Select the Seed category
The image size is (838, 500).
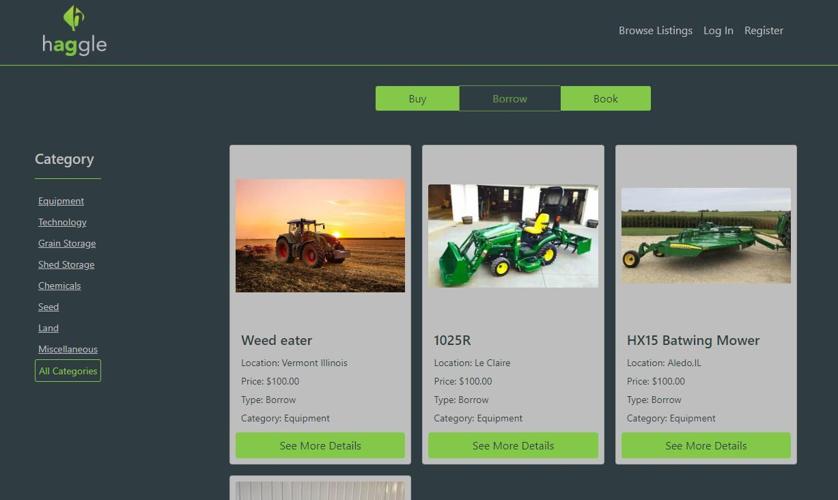point(48,307)
